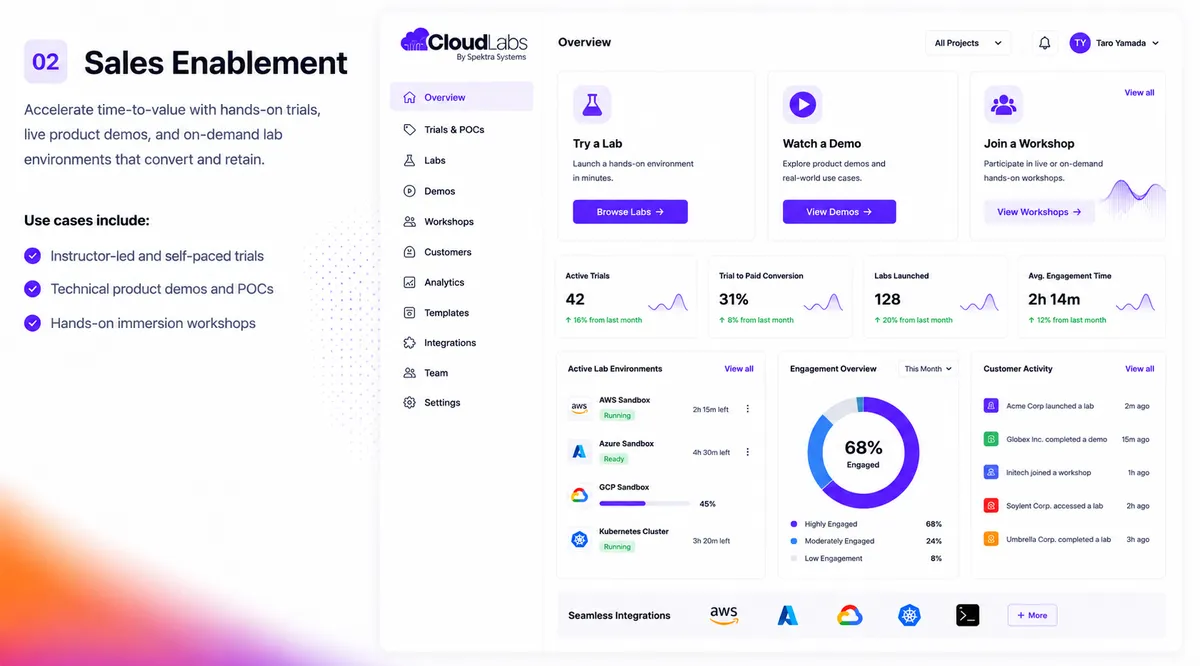Click the GCP Sandbox logo icon

[x=579, y=496]
